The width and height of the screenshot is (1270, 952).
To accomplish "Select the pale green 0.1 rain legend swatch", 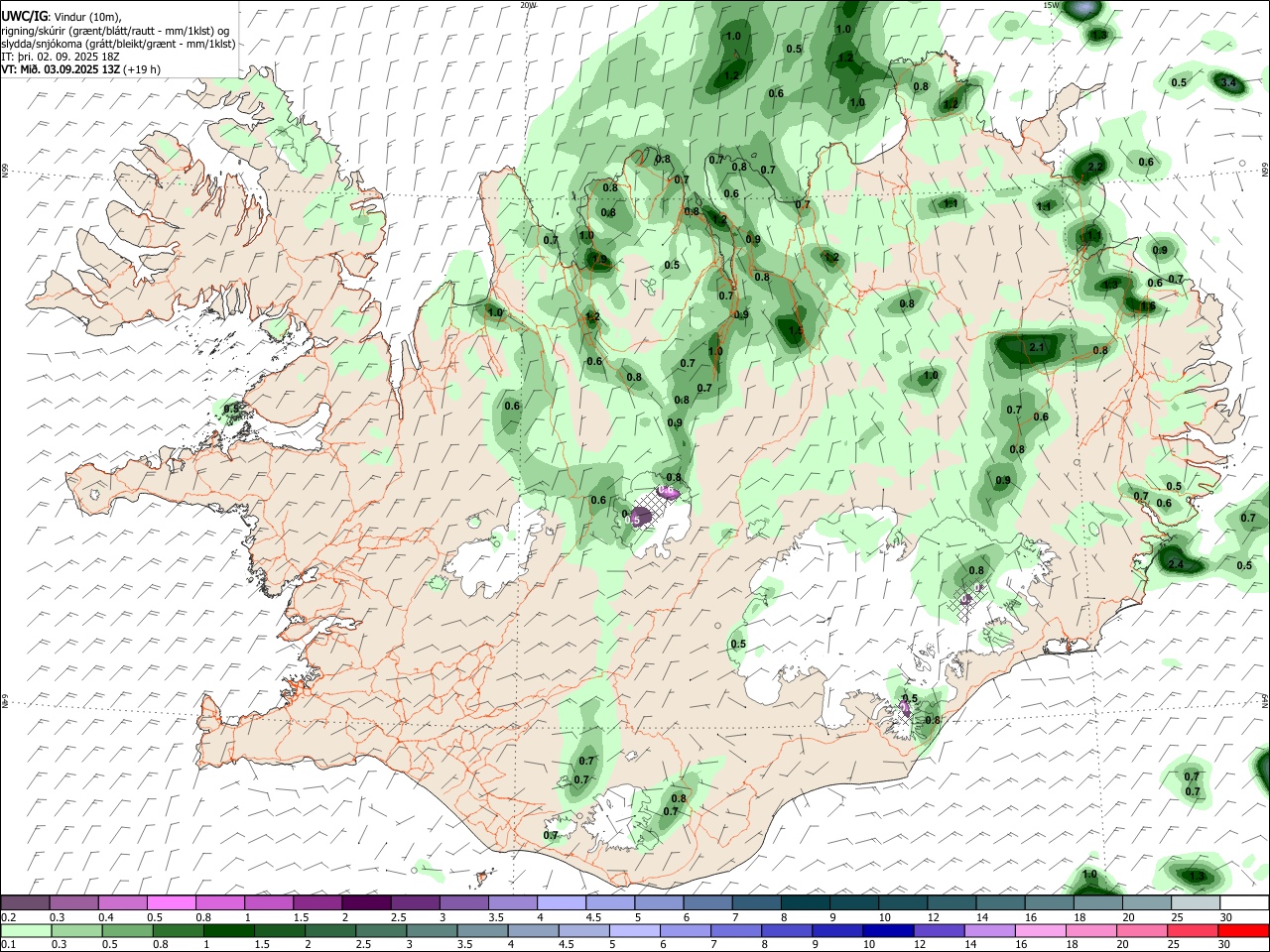I will [x=26, y=930].
